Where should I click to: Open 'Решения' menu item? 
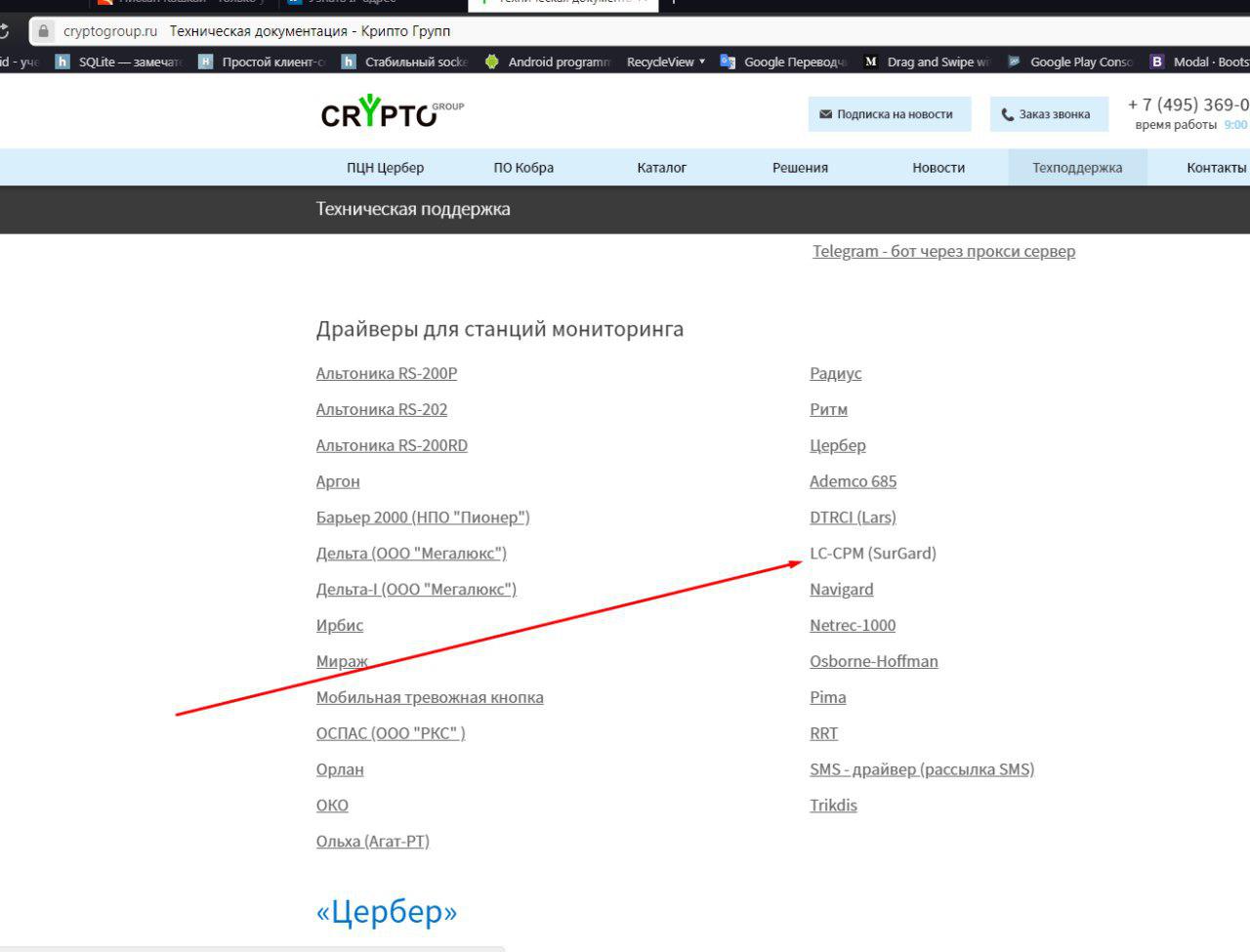[800, 167]
